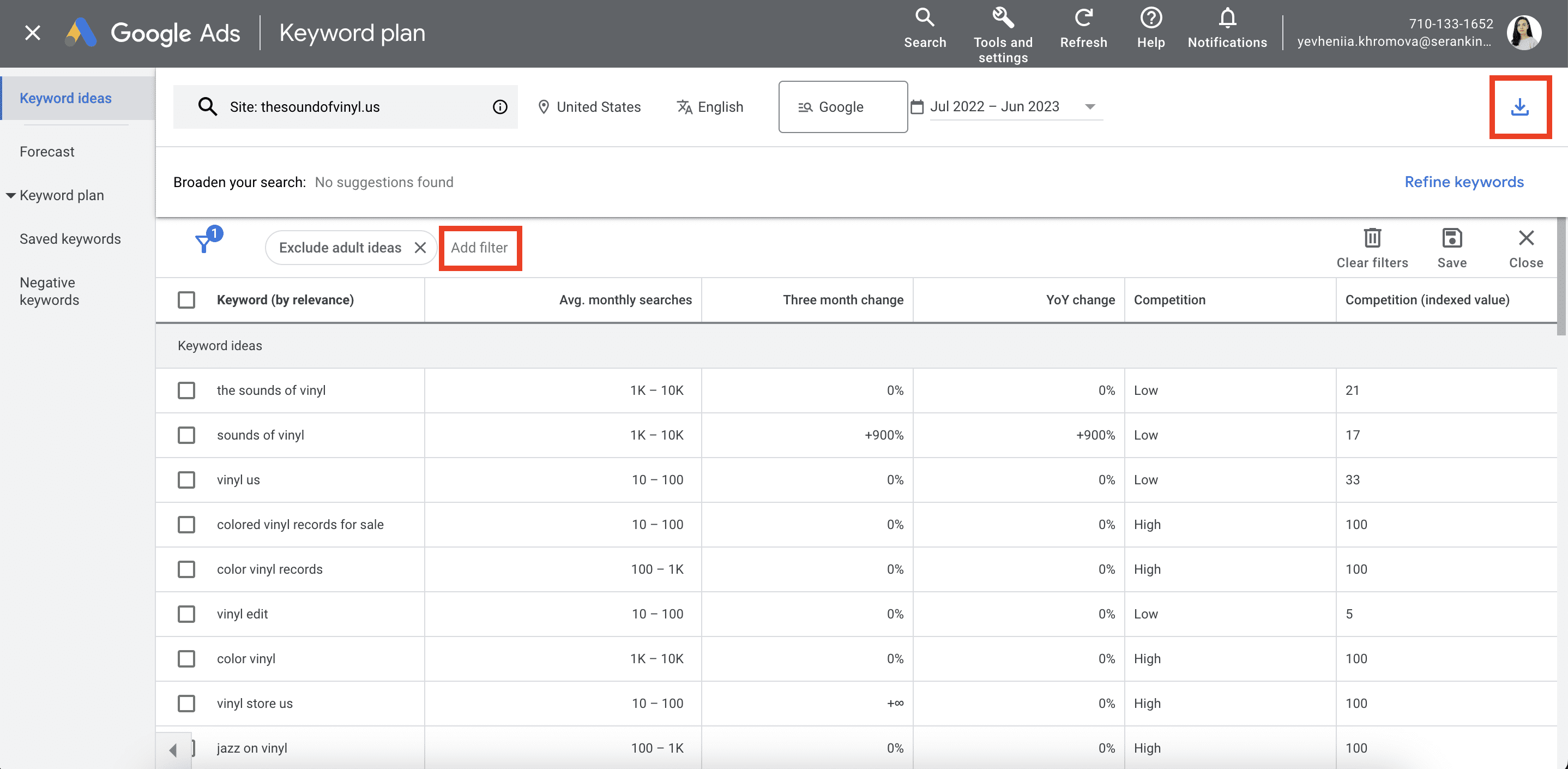
Task: Check the colored vinyl records for sale keyword
Action: pyautogui.click(x=187, y=524)
